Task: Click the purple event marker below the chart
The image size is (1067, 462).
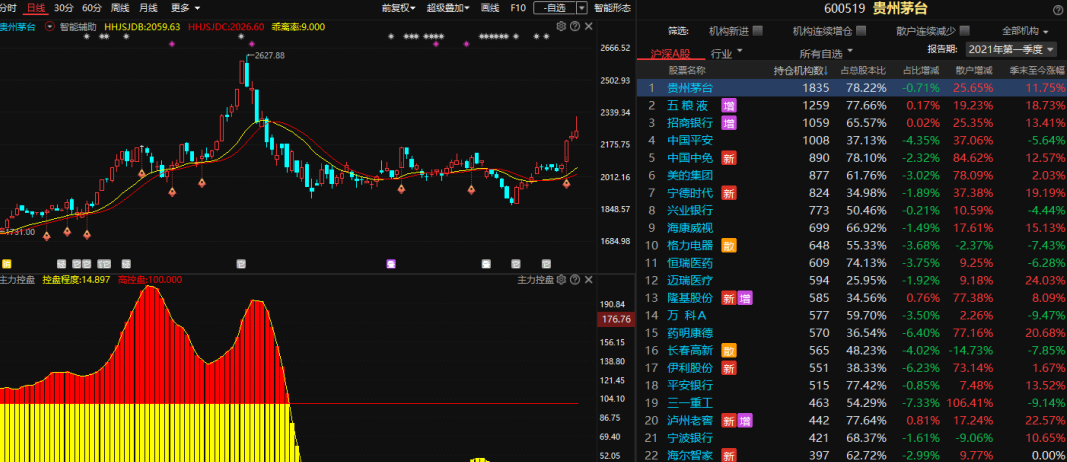Action: 391,263
